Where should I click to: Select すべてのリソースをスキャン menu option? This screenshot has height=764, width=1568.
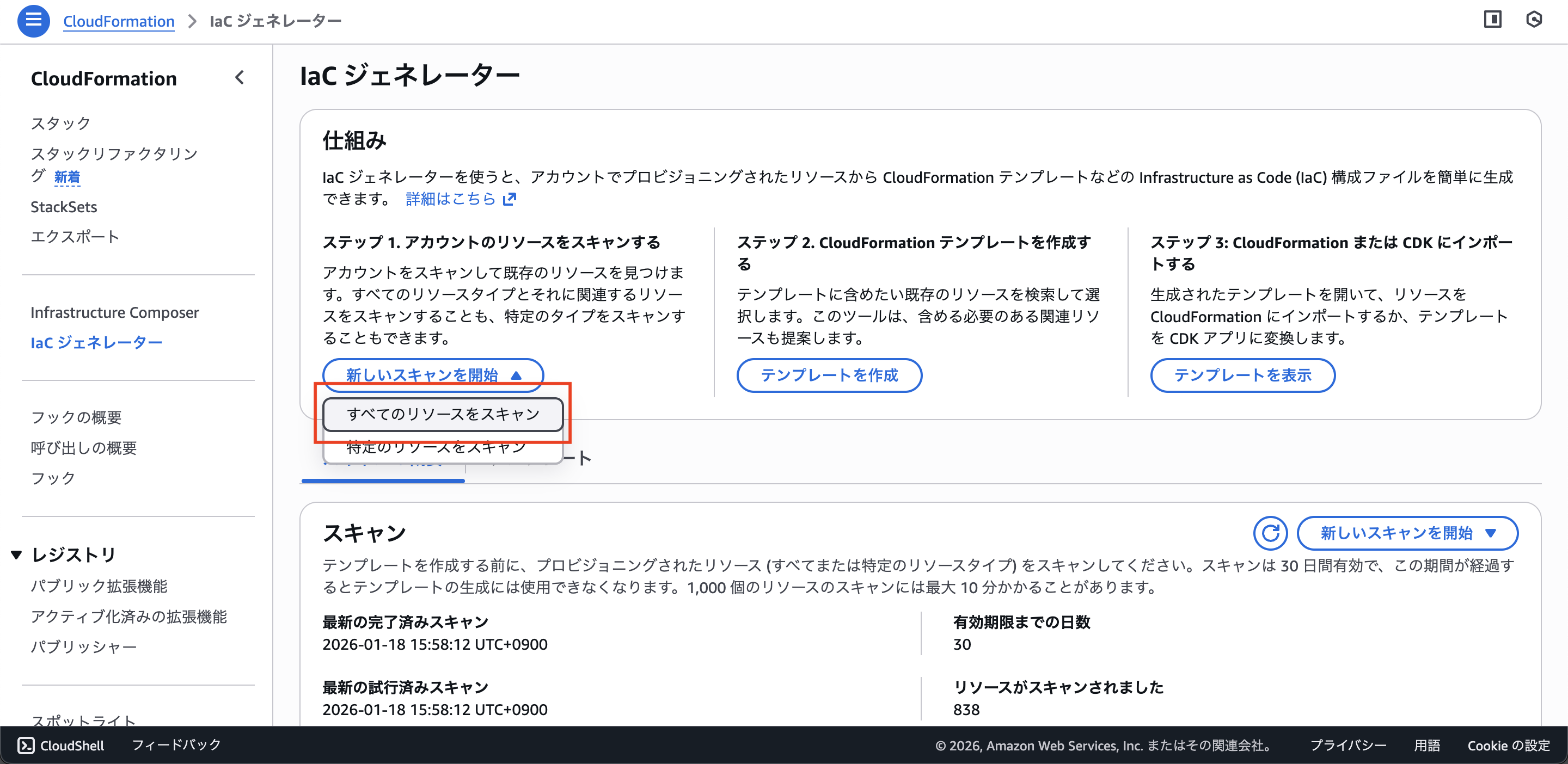click(443, 414)
